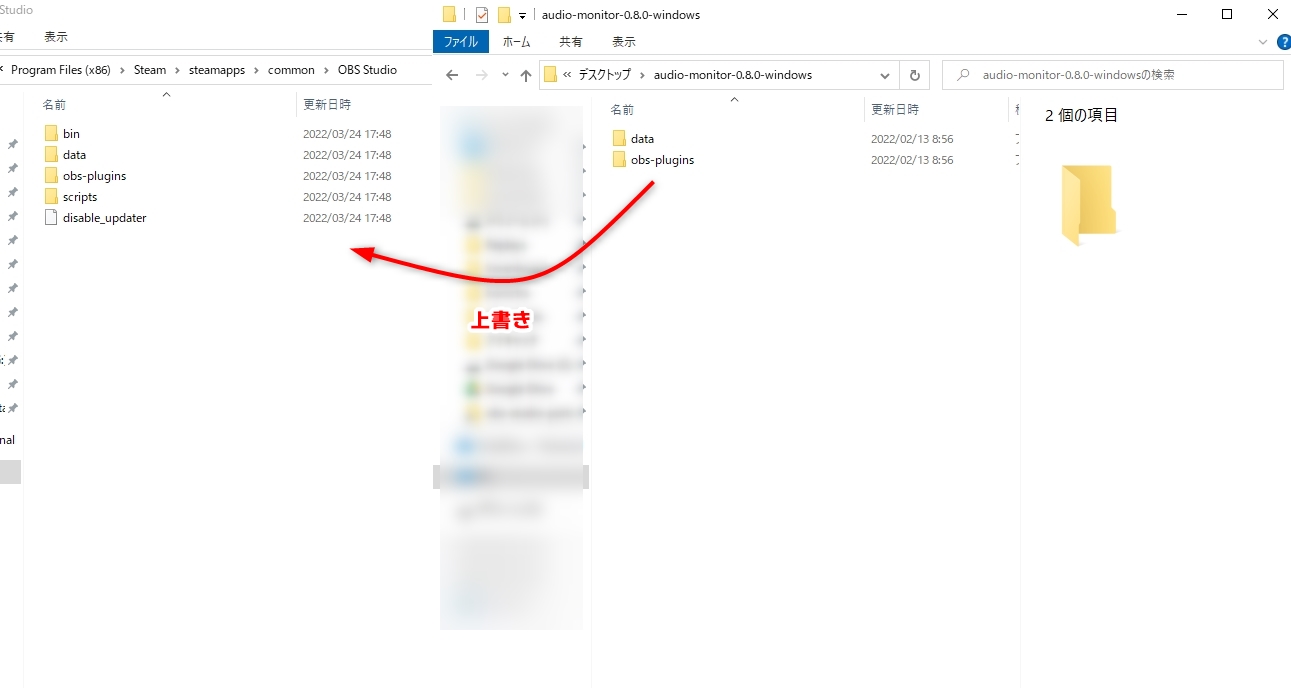Expand the recent locations dropdown arrow
Image resolution: width=1291 pixels, height=688 pixels.
505,76
